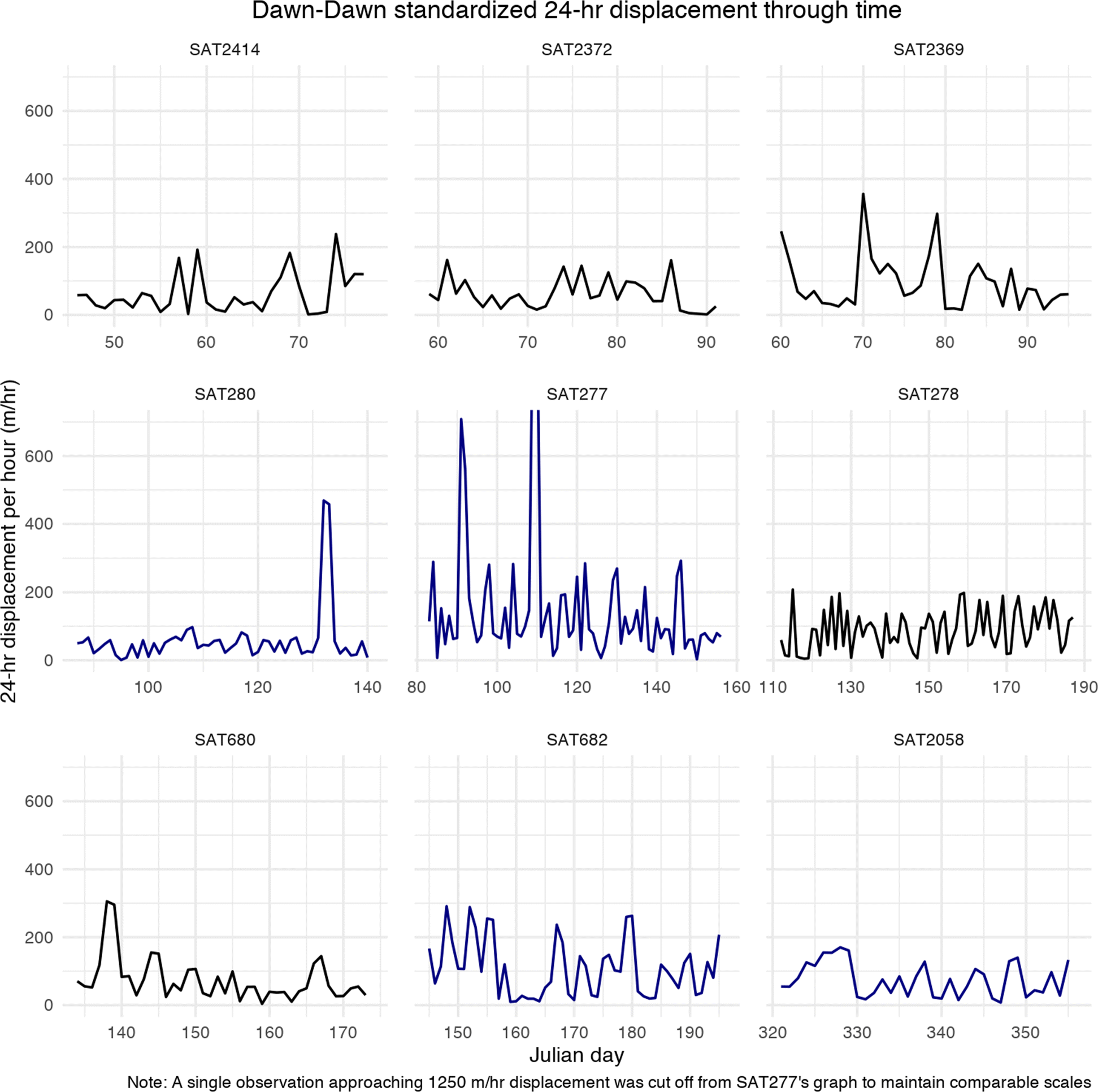Click x-axis tick '150' under SAT682 panel
This screenshot has width=1098, height=1092.
click(458, 1033)
